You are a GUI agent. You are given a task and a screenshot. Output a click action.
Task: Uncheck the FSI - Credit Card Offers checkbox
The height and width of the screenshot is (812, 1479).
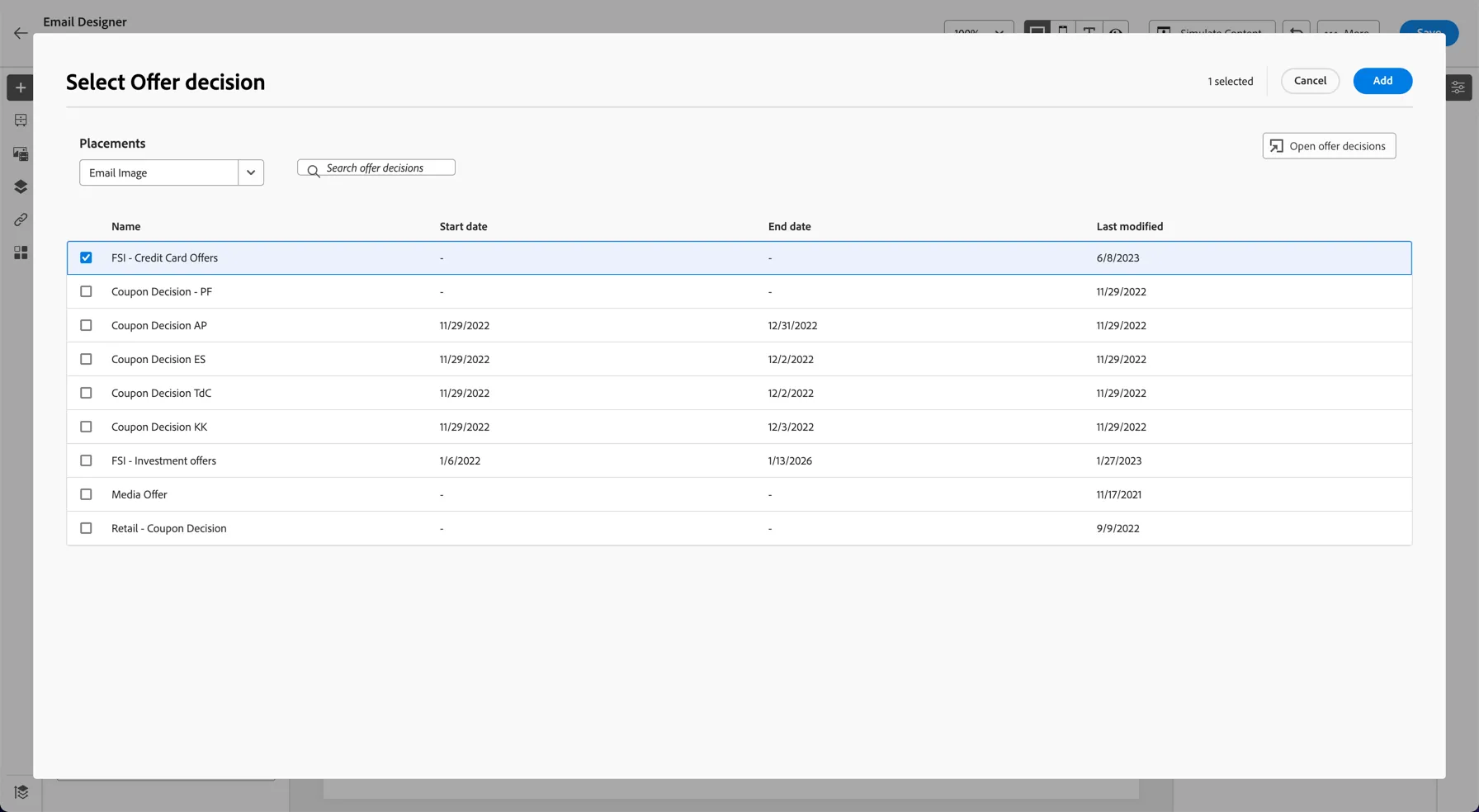point(86,257)
